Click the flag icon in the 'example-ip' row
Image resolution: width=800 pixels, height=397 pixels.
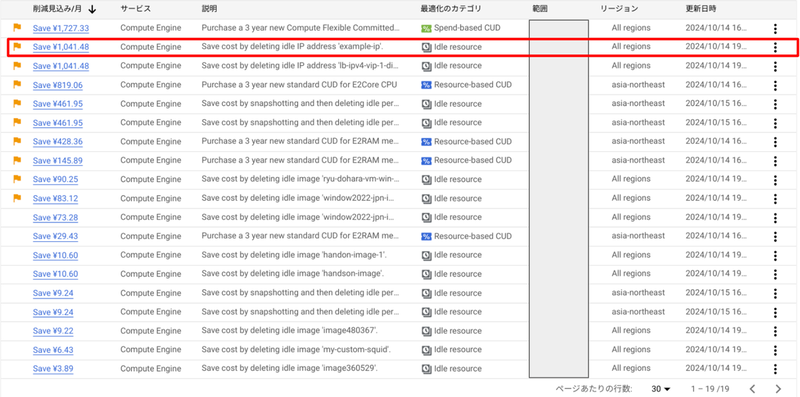[x=17, y=46]
